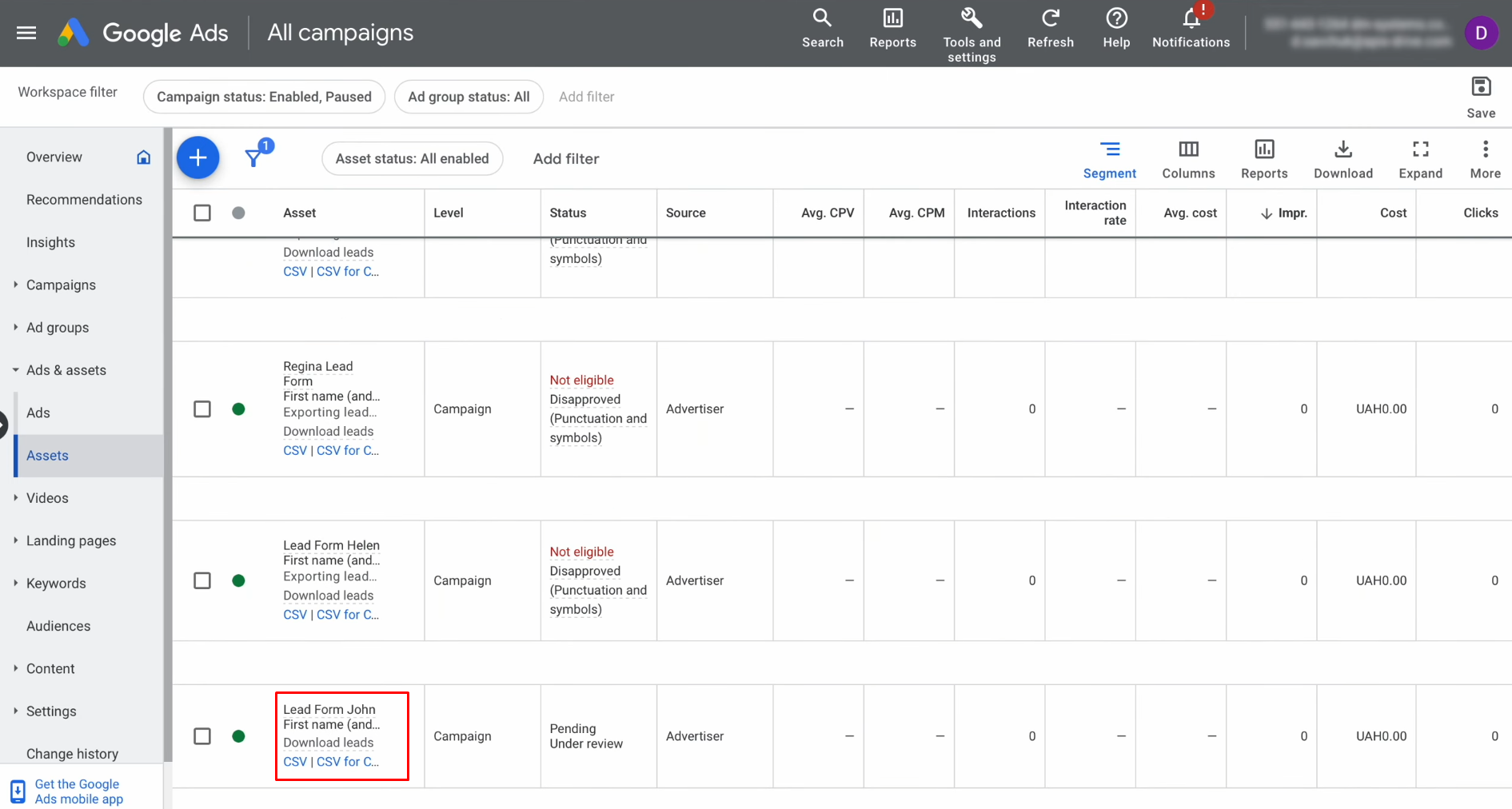The width and height of the screenshot is (1512, 809).
Task: Open the account avatar D
Action: [1481, 33]
